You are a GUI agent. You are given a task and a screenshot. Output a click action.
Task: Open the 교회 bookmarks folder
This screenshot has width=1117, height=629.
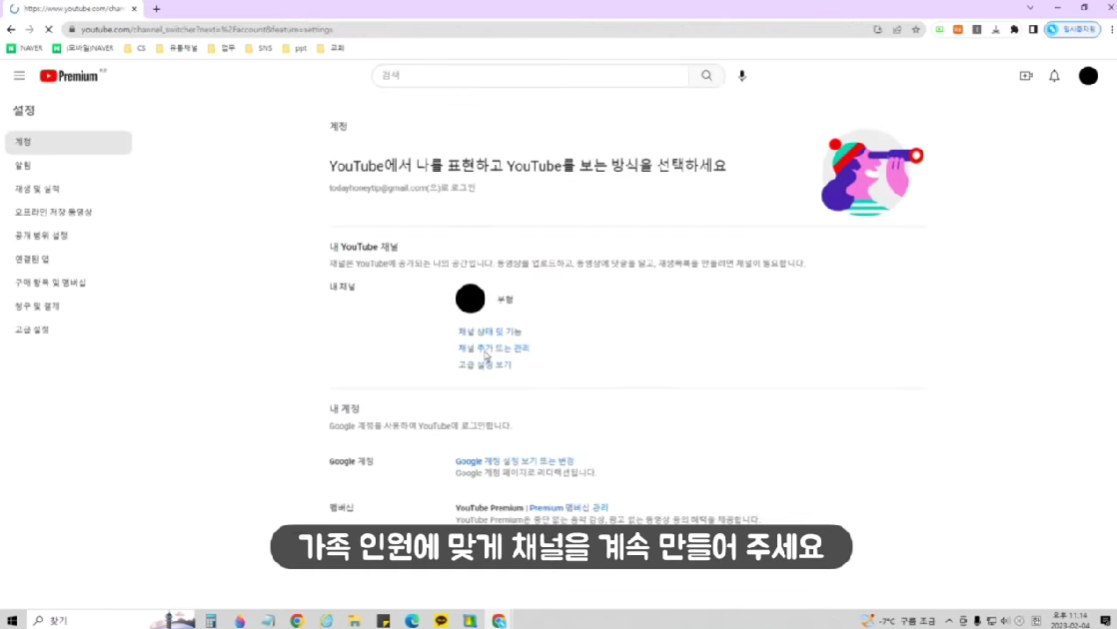tap(331, 48)
